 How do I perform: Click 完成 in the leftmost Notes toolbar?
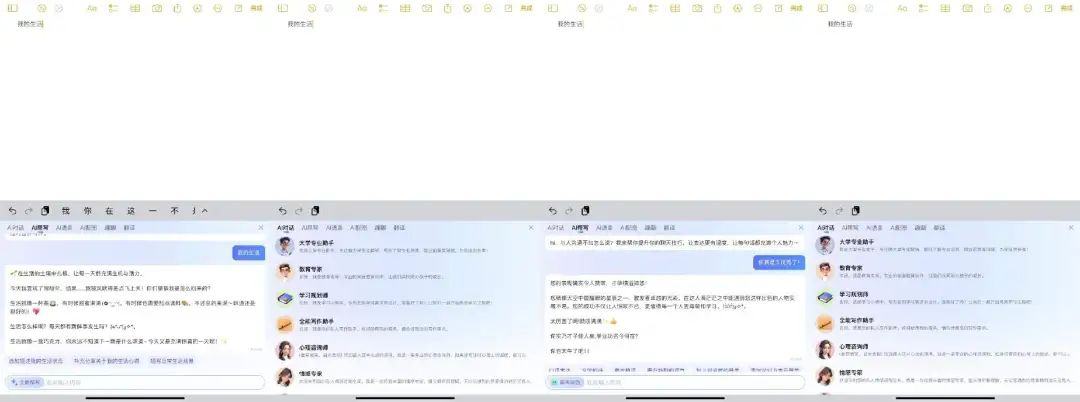point(256,8)
